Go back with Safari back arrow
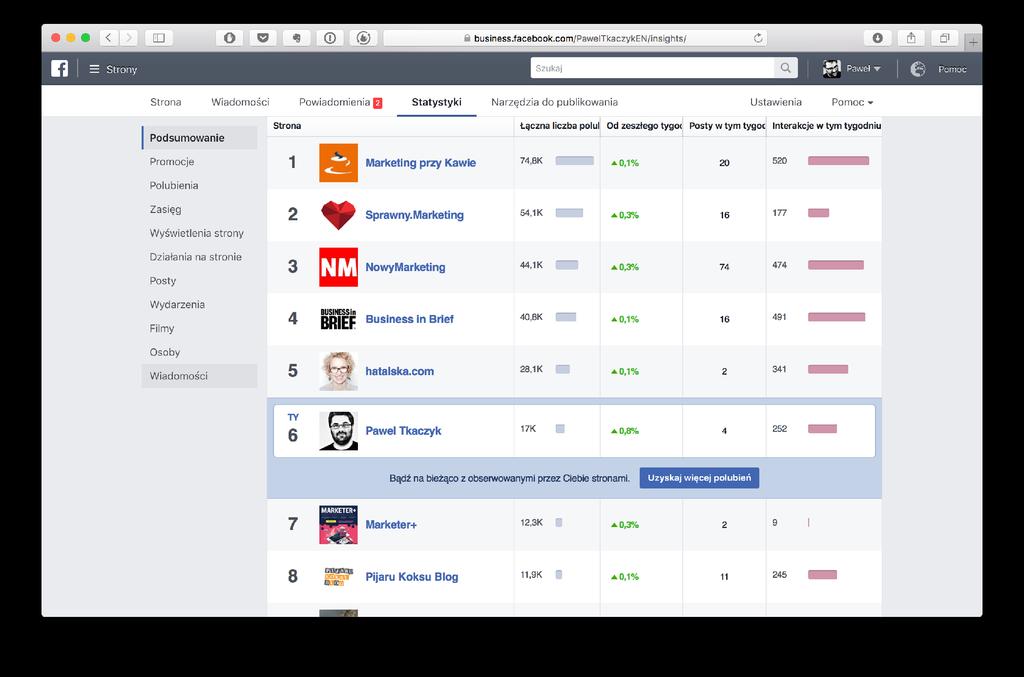The image size is (1024, 677). pyautogui.click(x=108, y=38)
